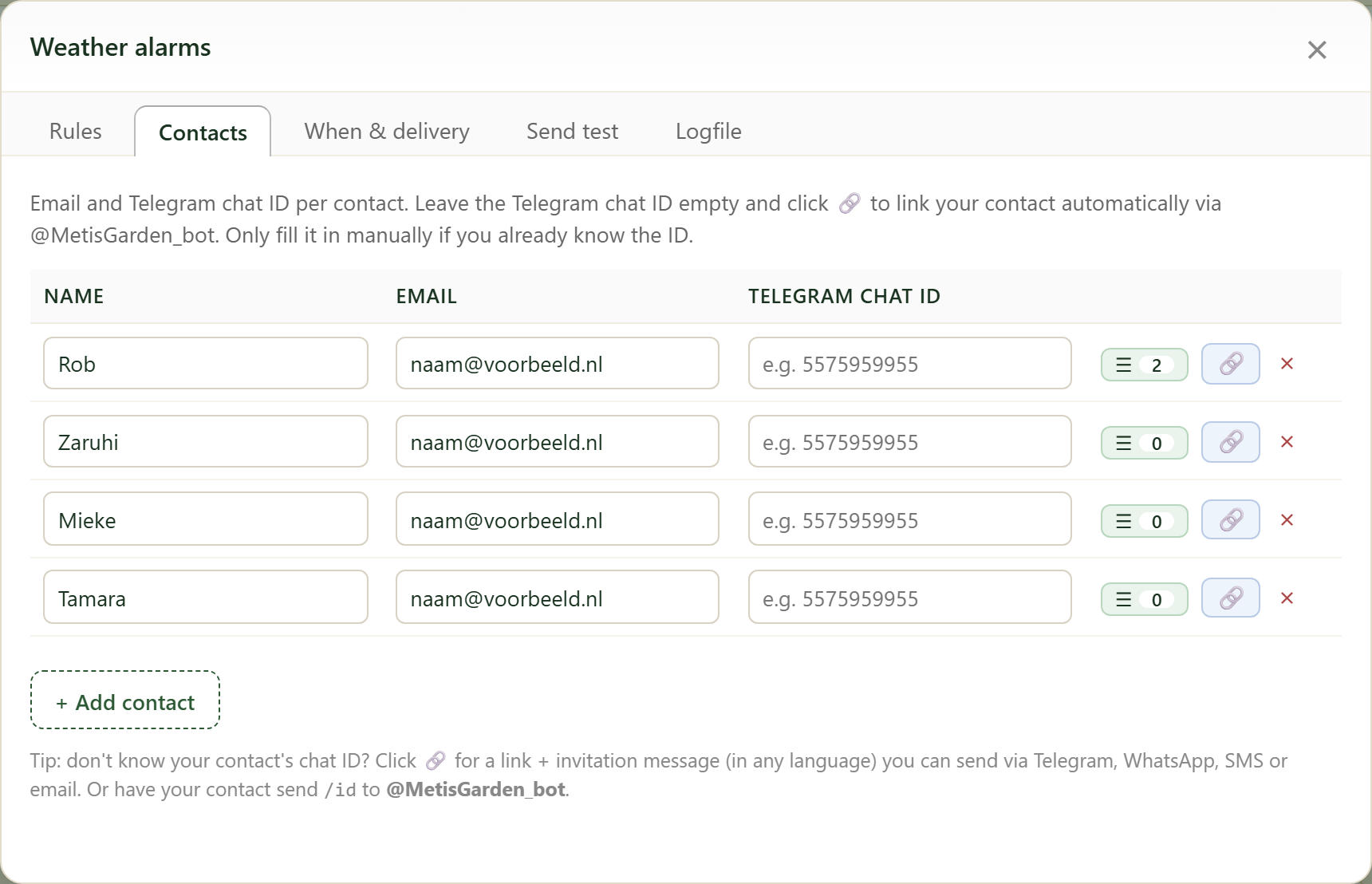
Task: Click the bold @MetisGarden_bot text in tip
Action: tap(476, 789)
